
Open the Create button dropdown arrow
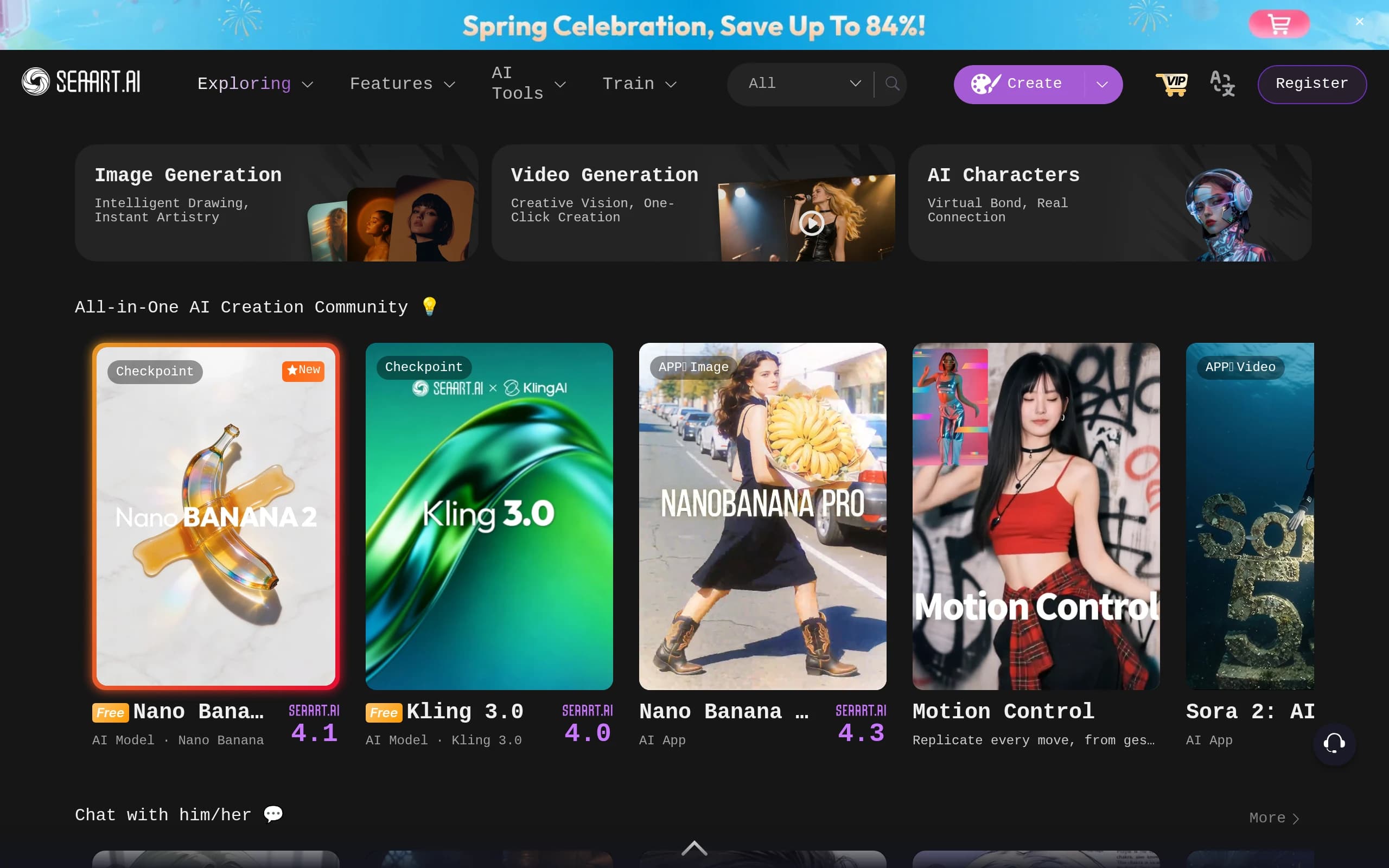coord(1101,85)
